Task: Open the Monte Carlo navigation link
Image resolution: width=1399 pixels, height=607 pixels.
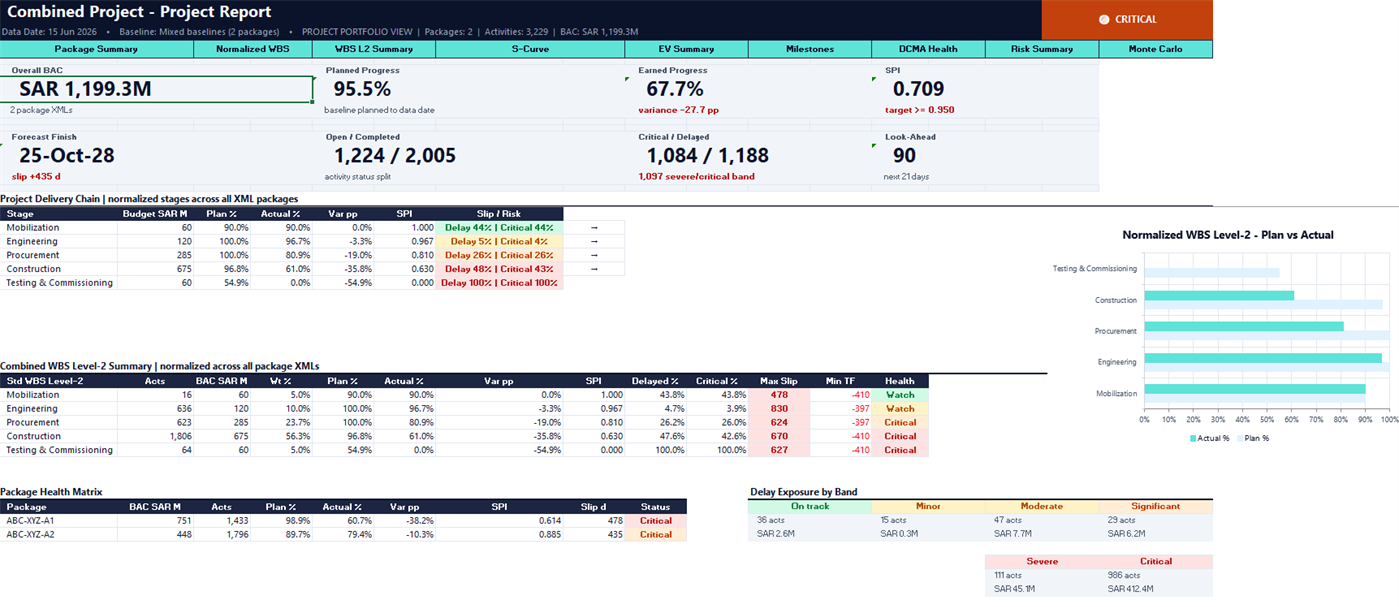Action: pyautogui.click(x=1156, y=49)
